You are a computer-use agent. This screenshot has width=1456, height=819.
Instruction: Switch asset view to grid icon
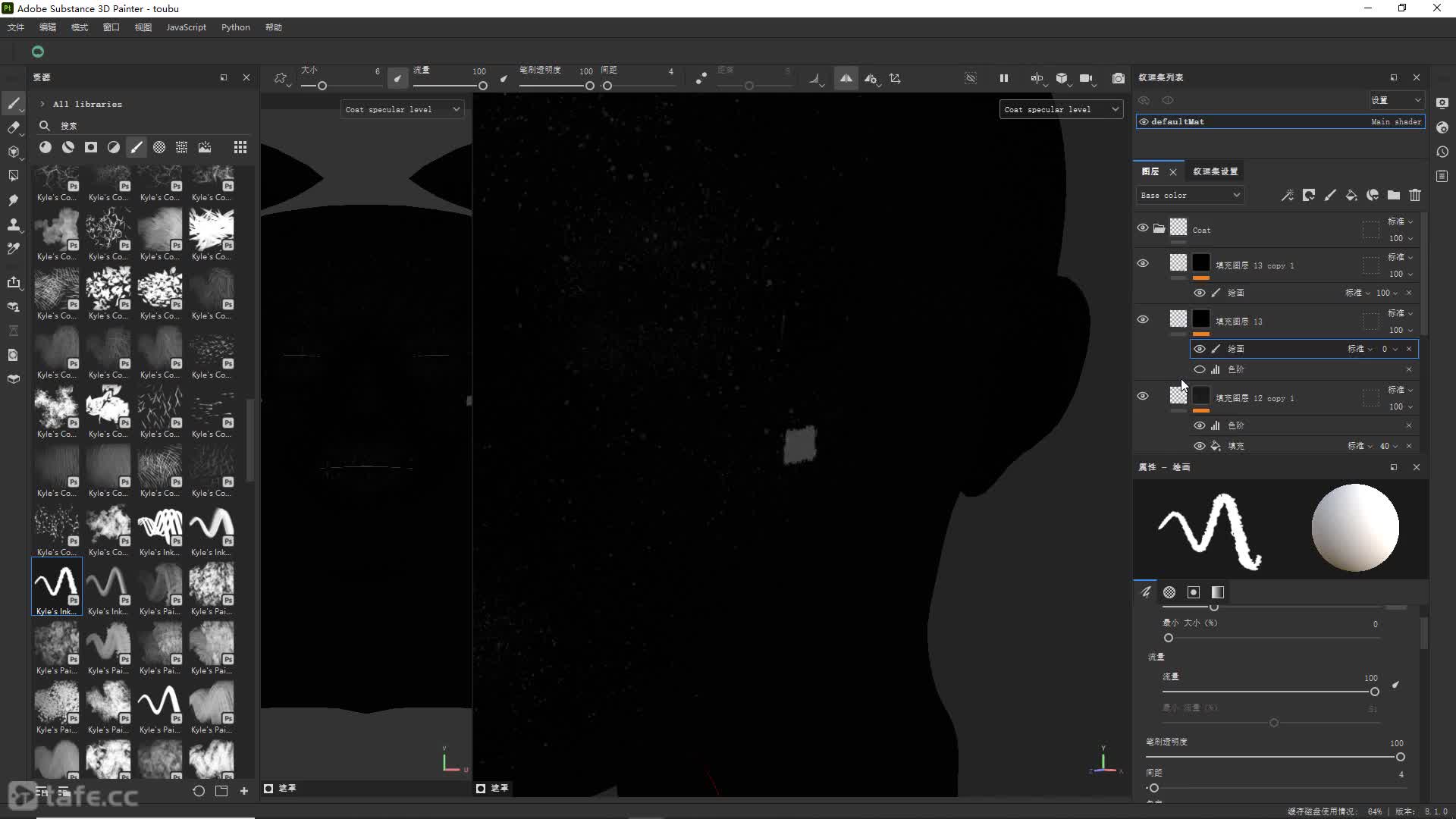[x=240, y=147]
